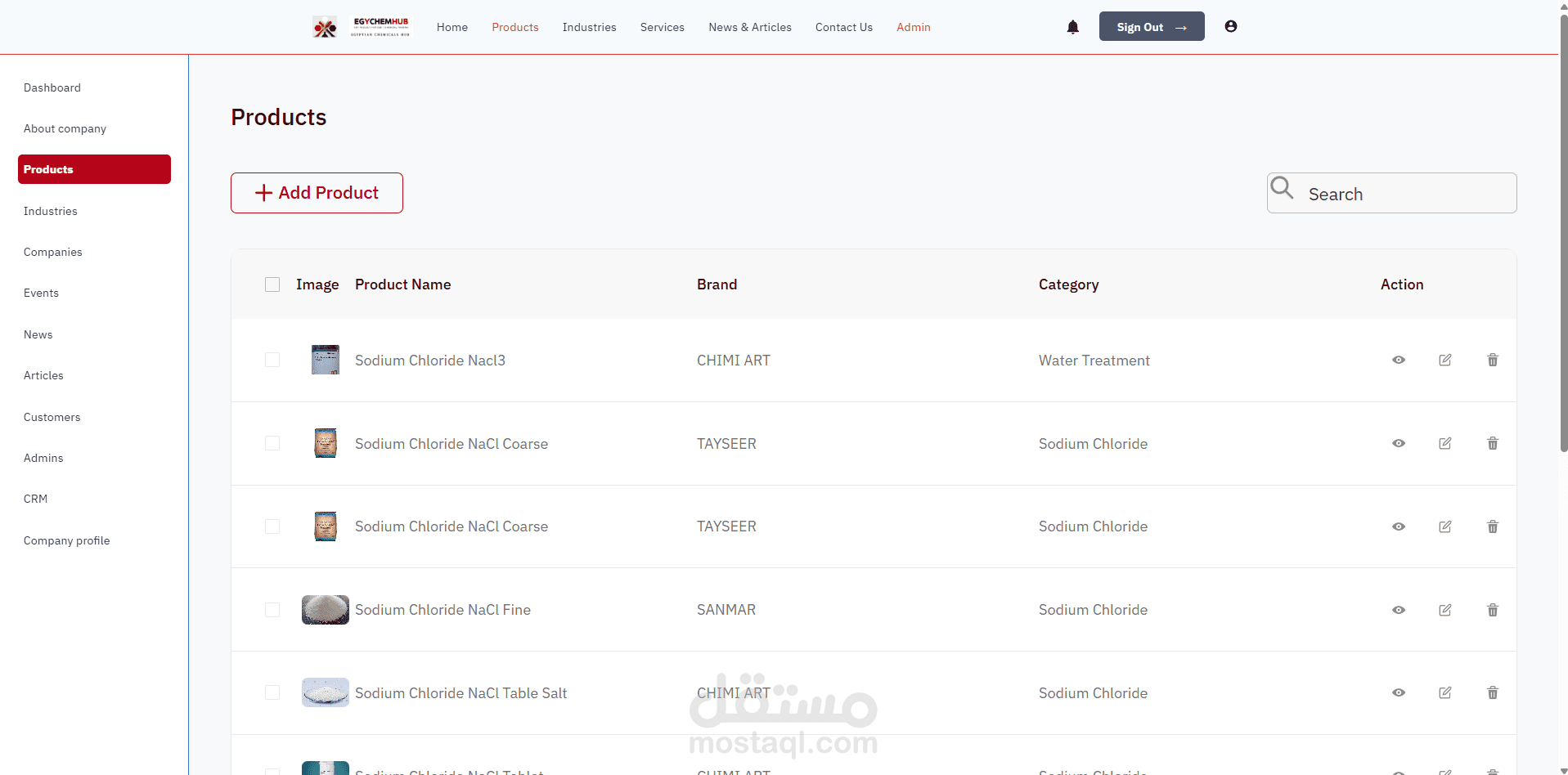Delete the Sodium Chloride Nacl3 product
Viewport: 1568px width, 775px height.
coord(1493,360)
